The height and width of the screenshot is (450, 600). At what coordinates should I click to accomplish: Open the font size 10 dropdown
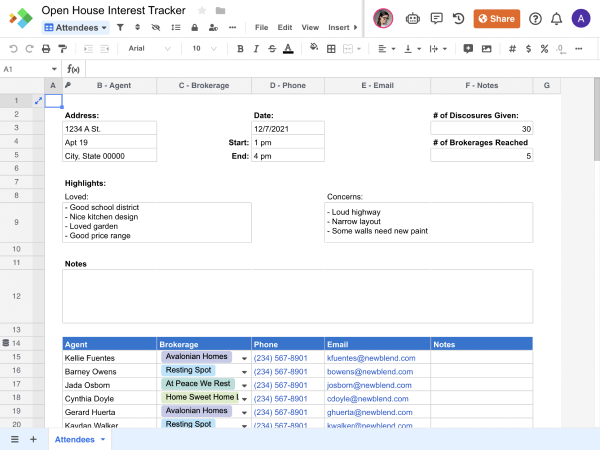tap(204, 49)
